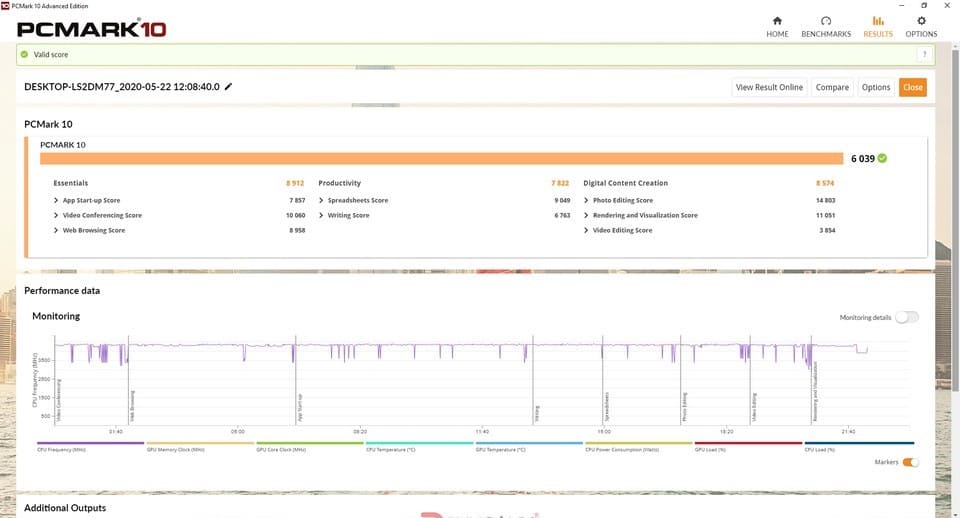The height and width of the screenshot is (518, 960).
Task: Click the Spreadsheets marker on chart
Action: coord(606,407)
